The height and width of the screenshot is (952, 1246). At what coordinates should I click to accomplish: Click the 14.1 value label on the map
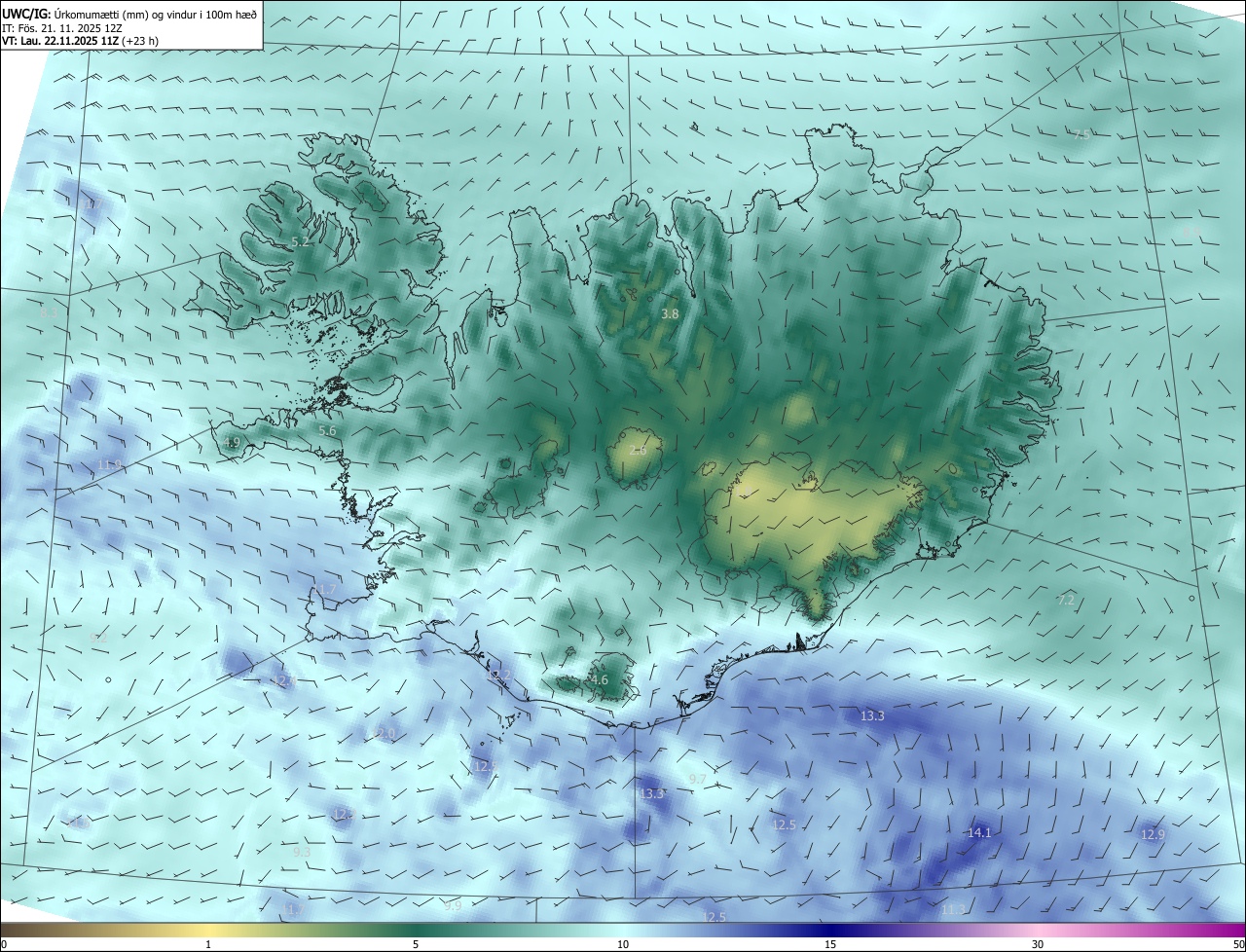pos(978,832)
